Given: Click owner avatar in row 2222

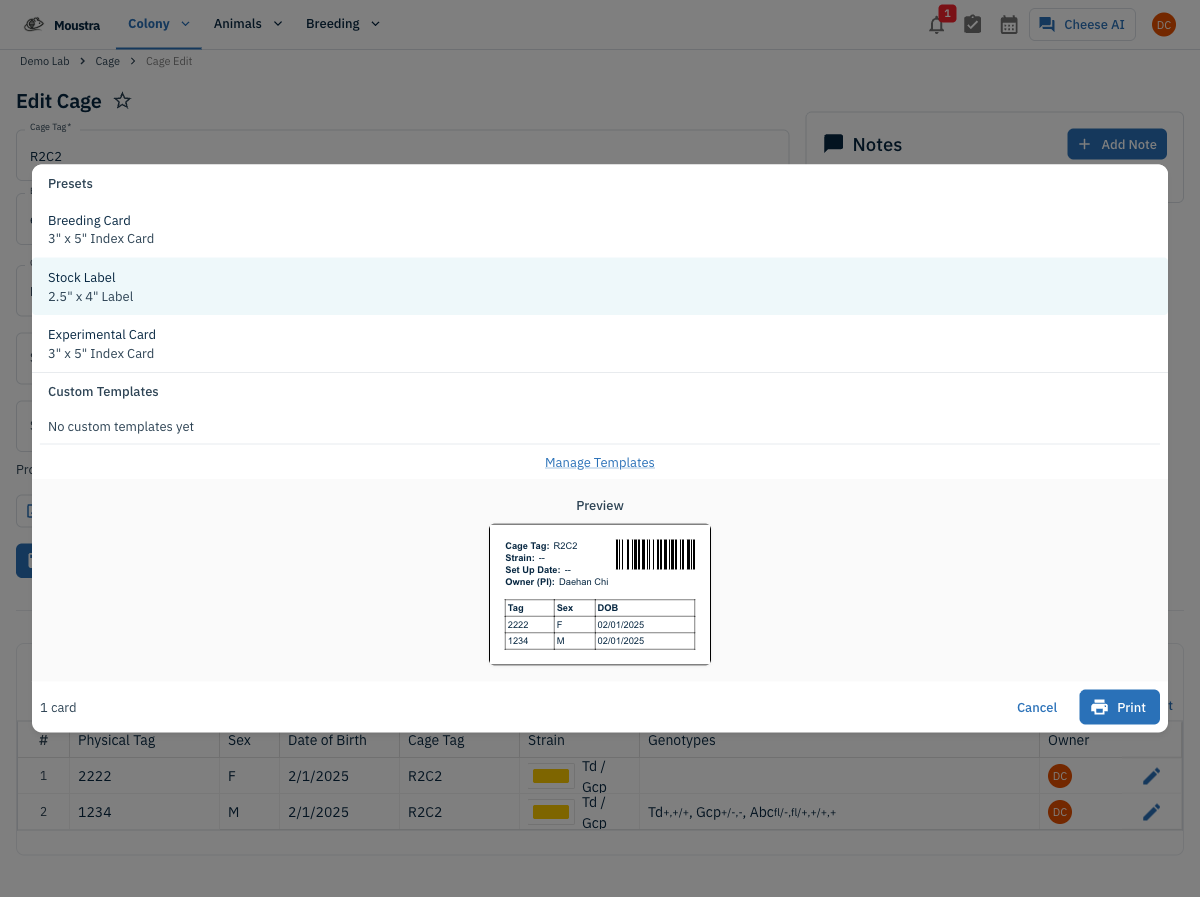Looking at the screenshot, I should tap(1059, 776).
